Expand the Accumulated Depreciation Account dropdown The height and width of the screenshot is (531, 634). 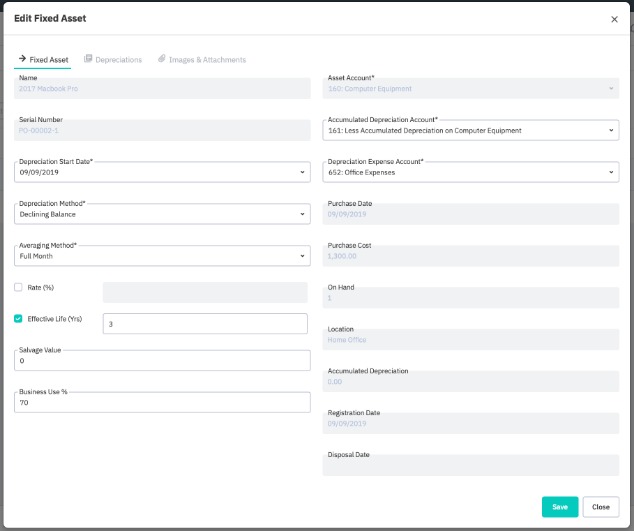(x=611, y=130)
